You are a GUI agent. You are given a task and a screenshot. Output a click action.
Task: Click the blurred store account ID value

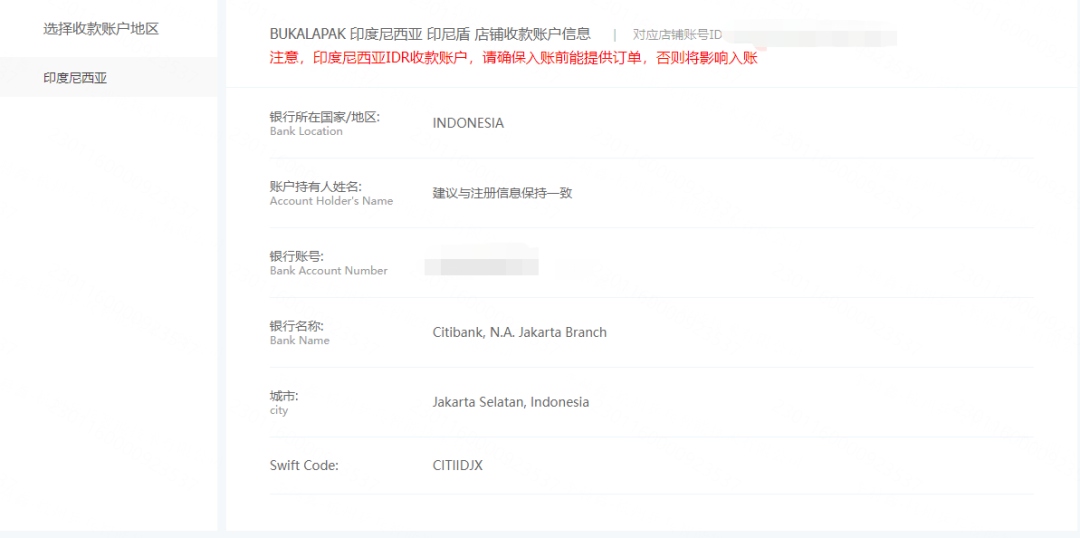810,37
